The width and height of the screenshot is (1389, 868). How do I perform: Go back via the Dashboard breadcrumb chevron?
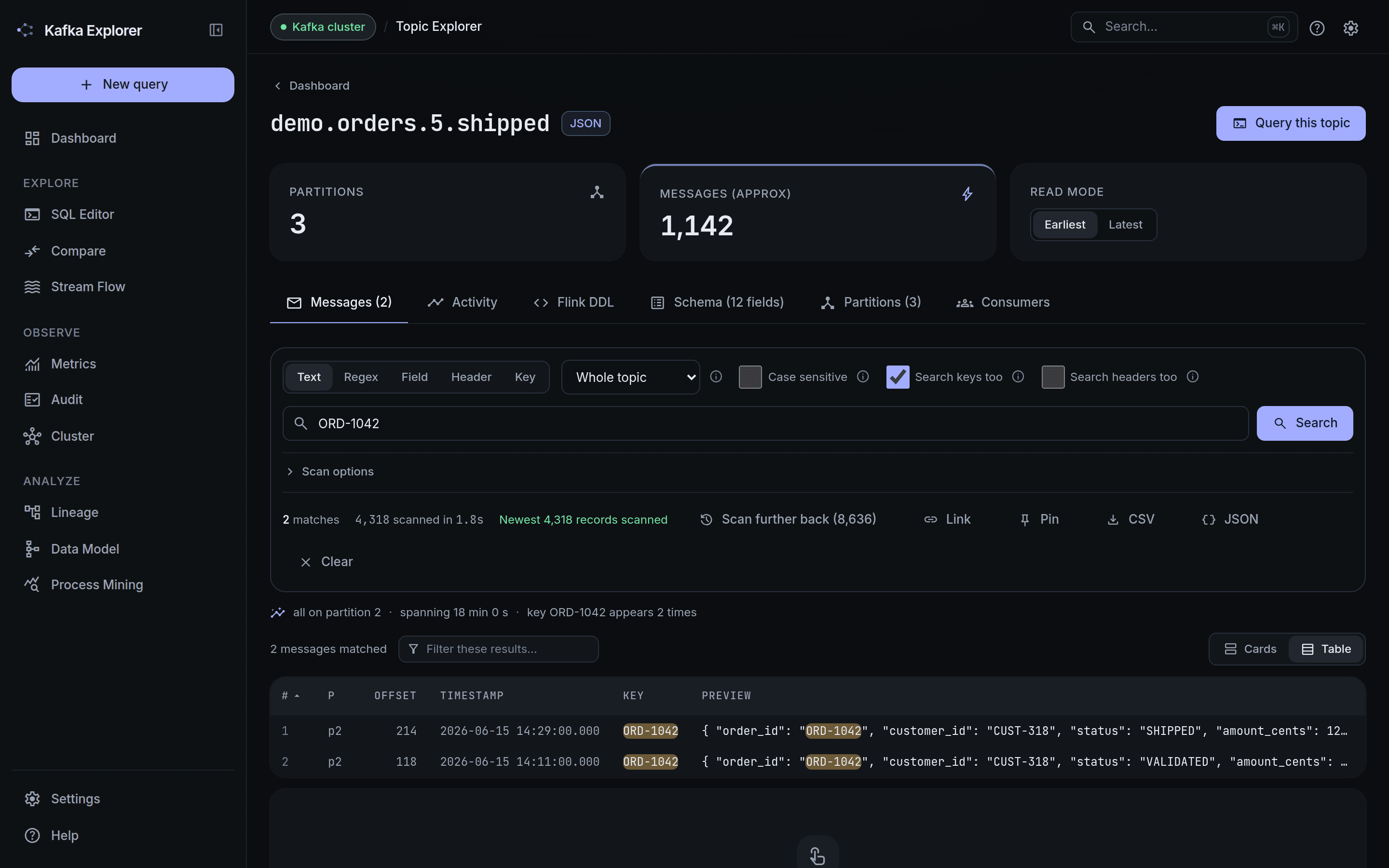pos(278,86)
